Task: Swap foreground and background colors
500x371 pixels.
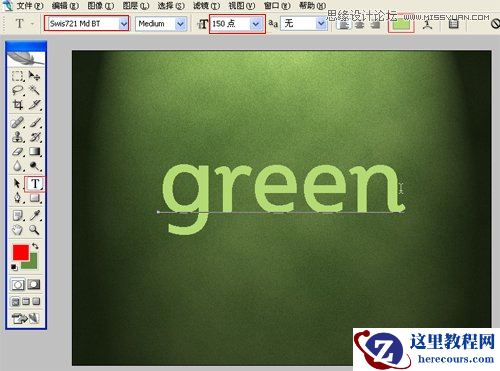Action: (x=35, y=246)
